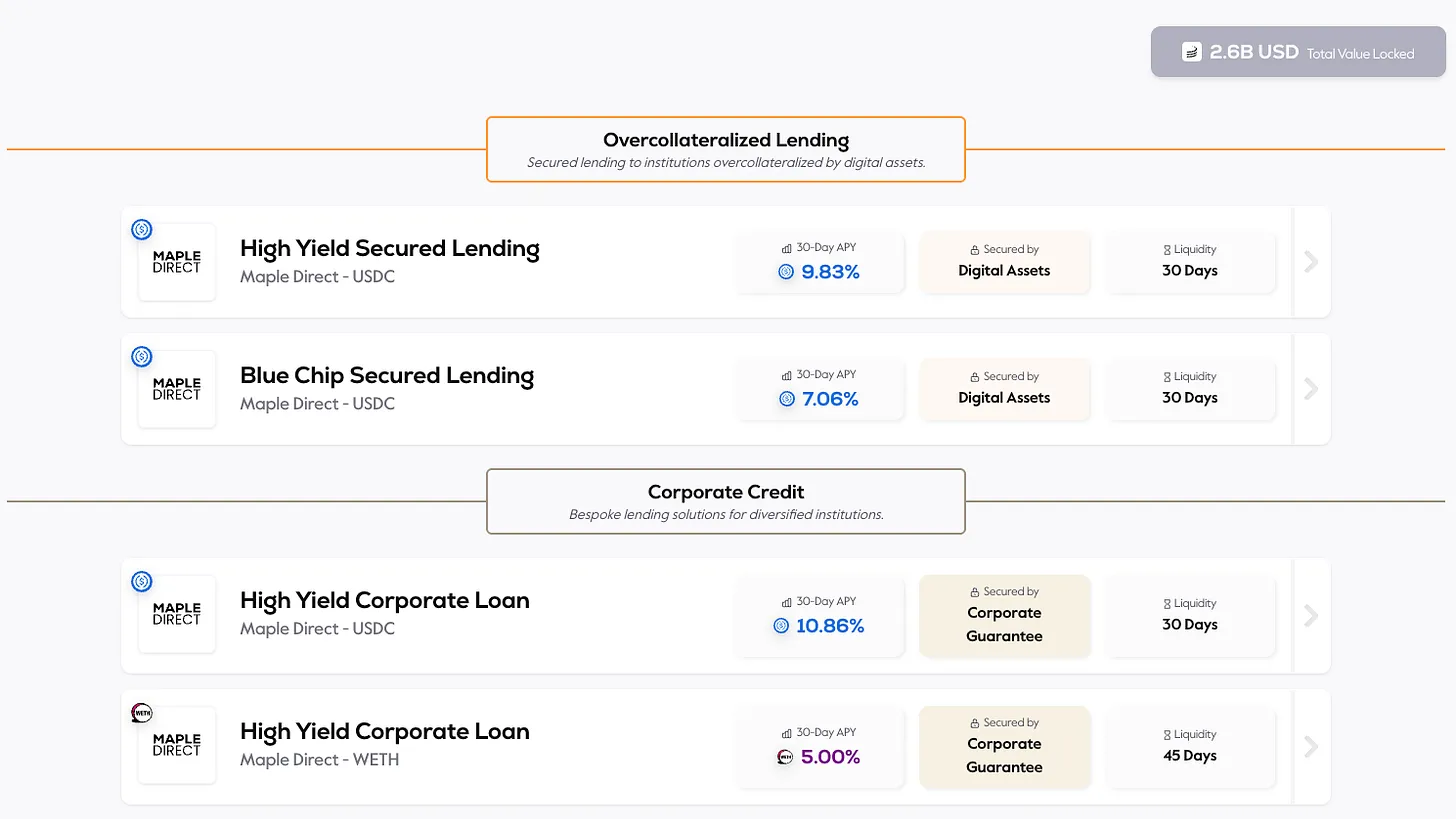Viewport: 1456px width, 819px height.
Task: Expand the High Yield Secured Lending pool chevron
Action: point(1311,261)
